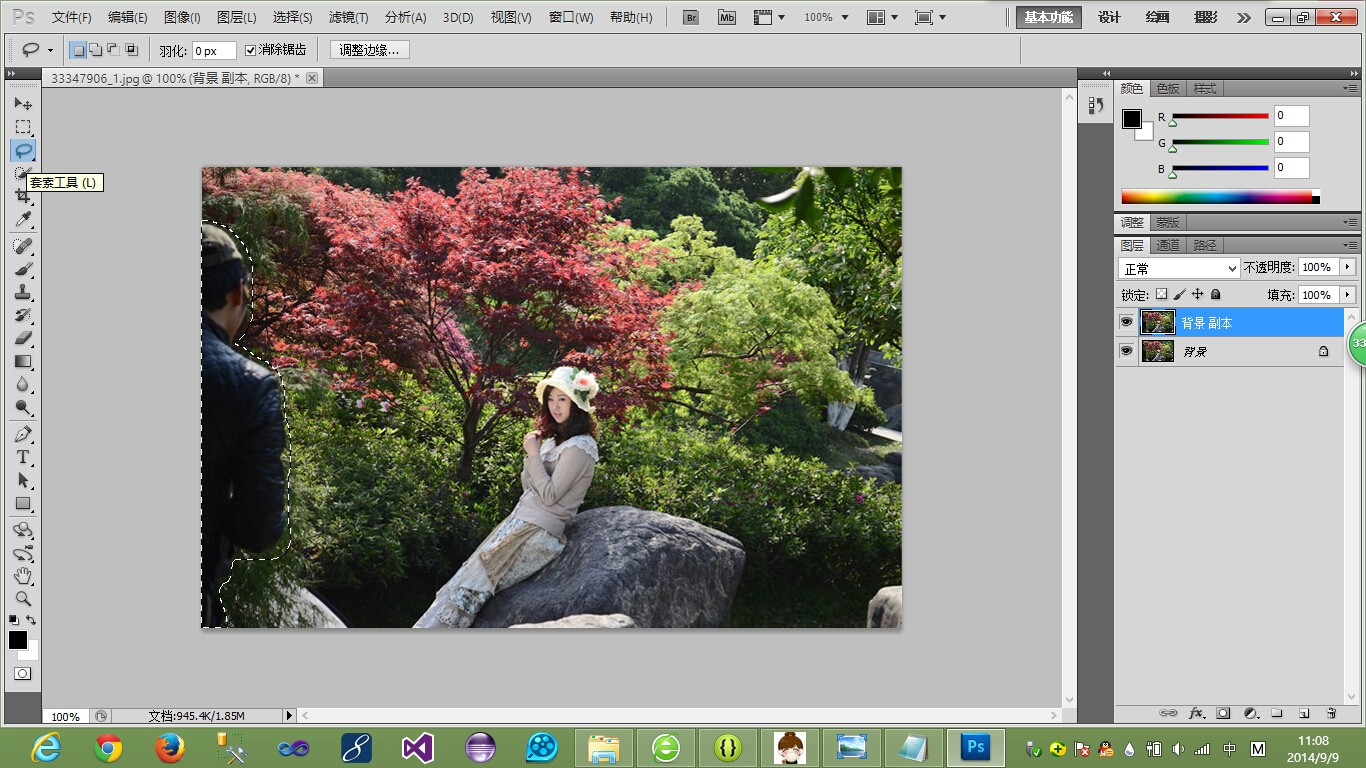The image size is (1366, 768).
Task: Select the Gradient tool
Action: click(x=23, y=361)
